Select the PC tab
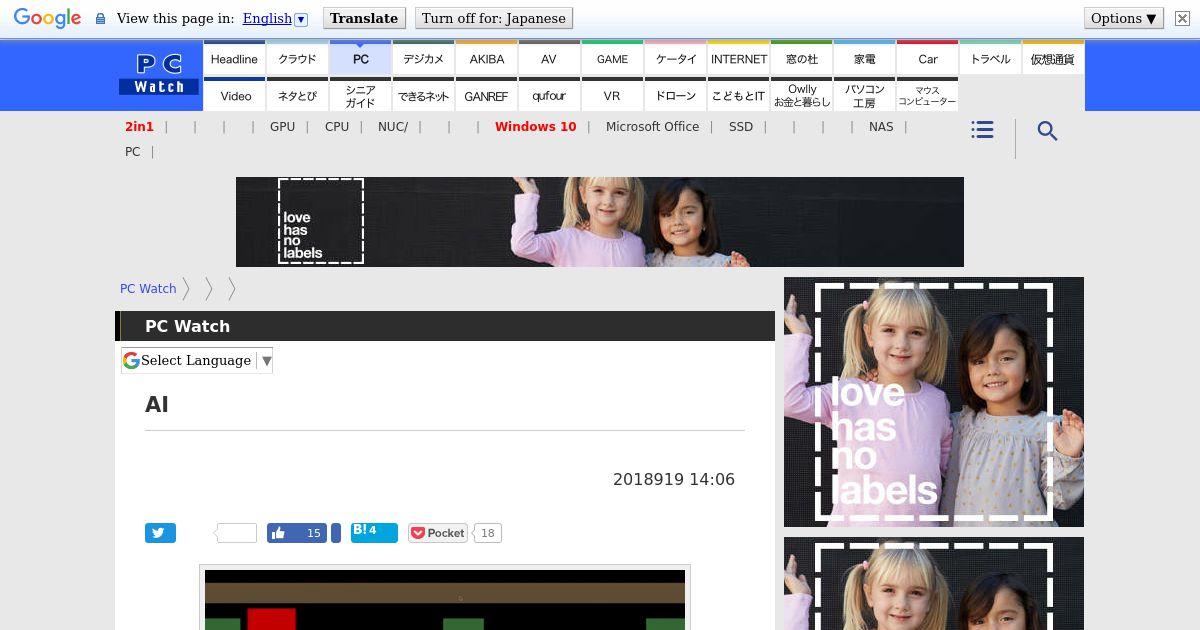This screenshot has width=1200, height=630. [x=360, y=59]
